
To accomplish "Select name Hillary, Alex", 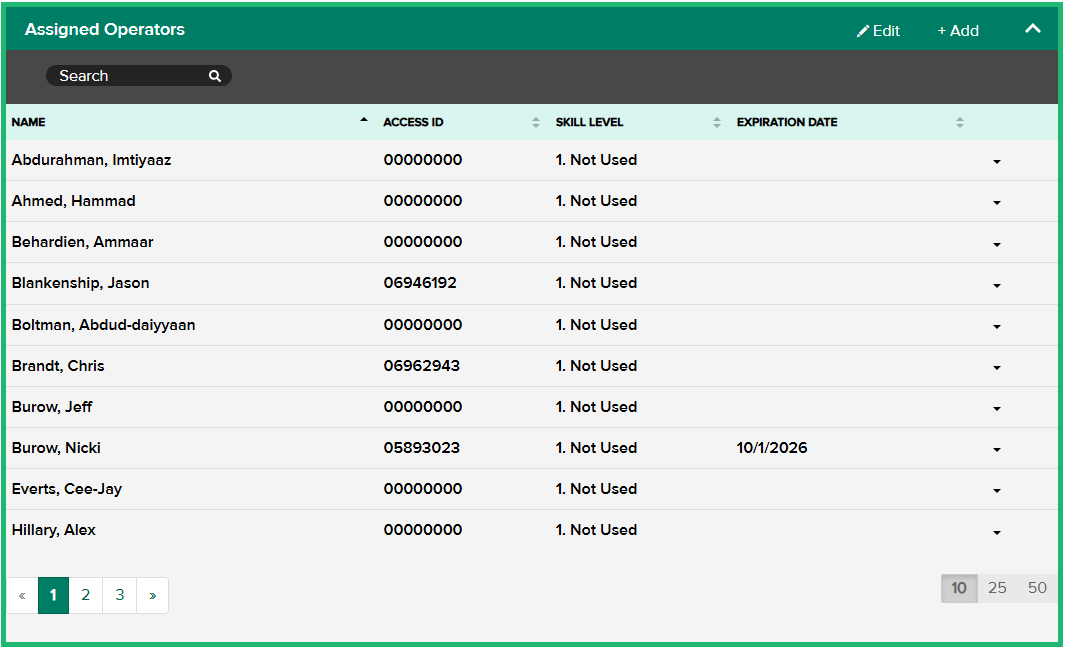I will [54, 530].
